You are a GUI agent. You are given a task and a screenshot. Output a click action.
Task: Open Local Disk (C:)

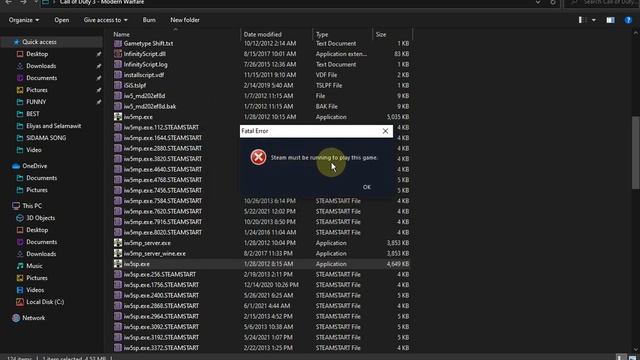point(45,302)
